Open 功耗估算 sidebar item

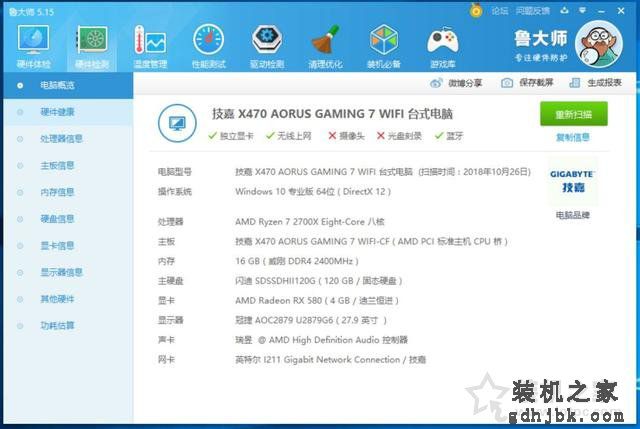point(68,326)
